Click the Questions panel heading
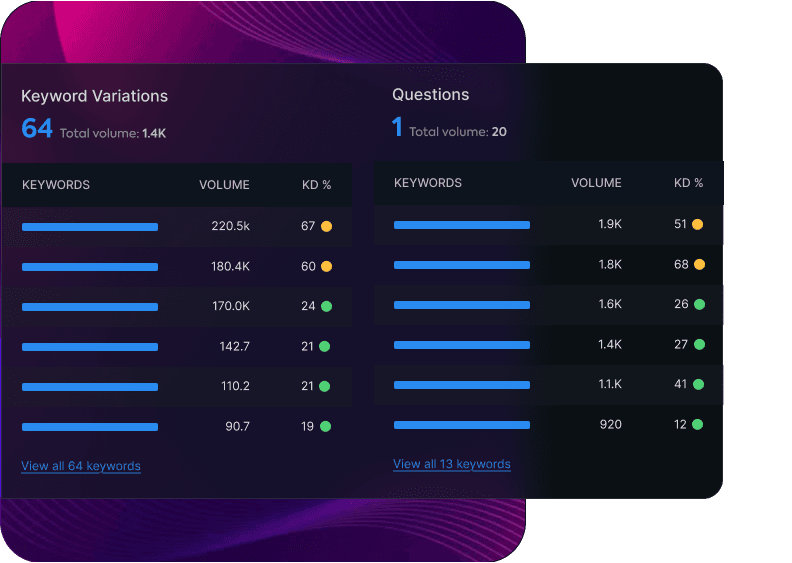Image resolution: width=792 pixels, height=563 pixels. 430,95
